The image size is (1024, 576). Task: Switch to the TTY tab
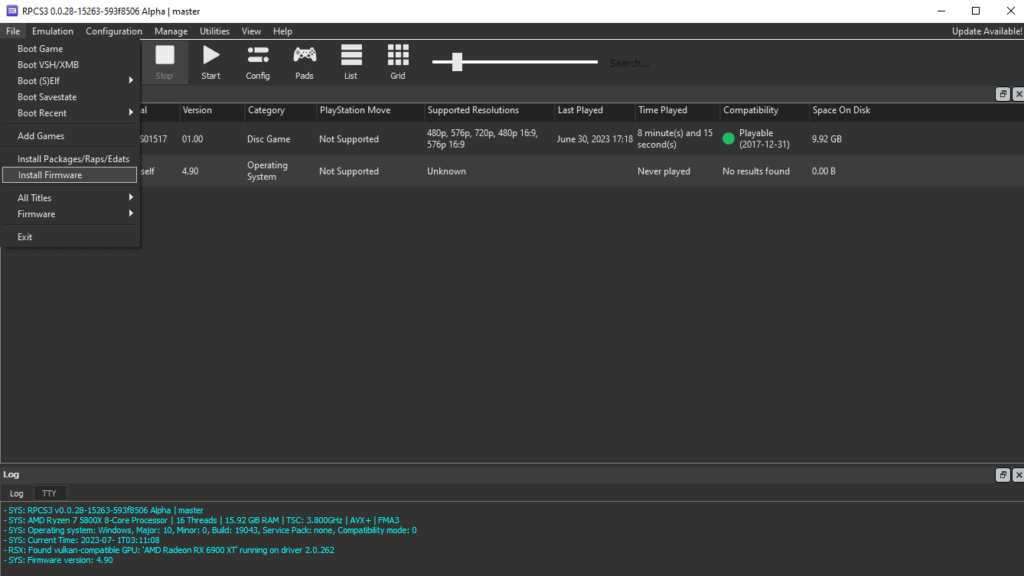point(49,494)
